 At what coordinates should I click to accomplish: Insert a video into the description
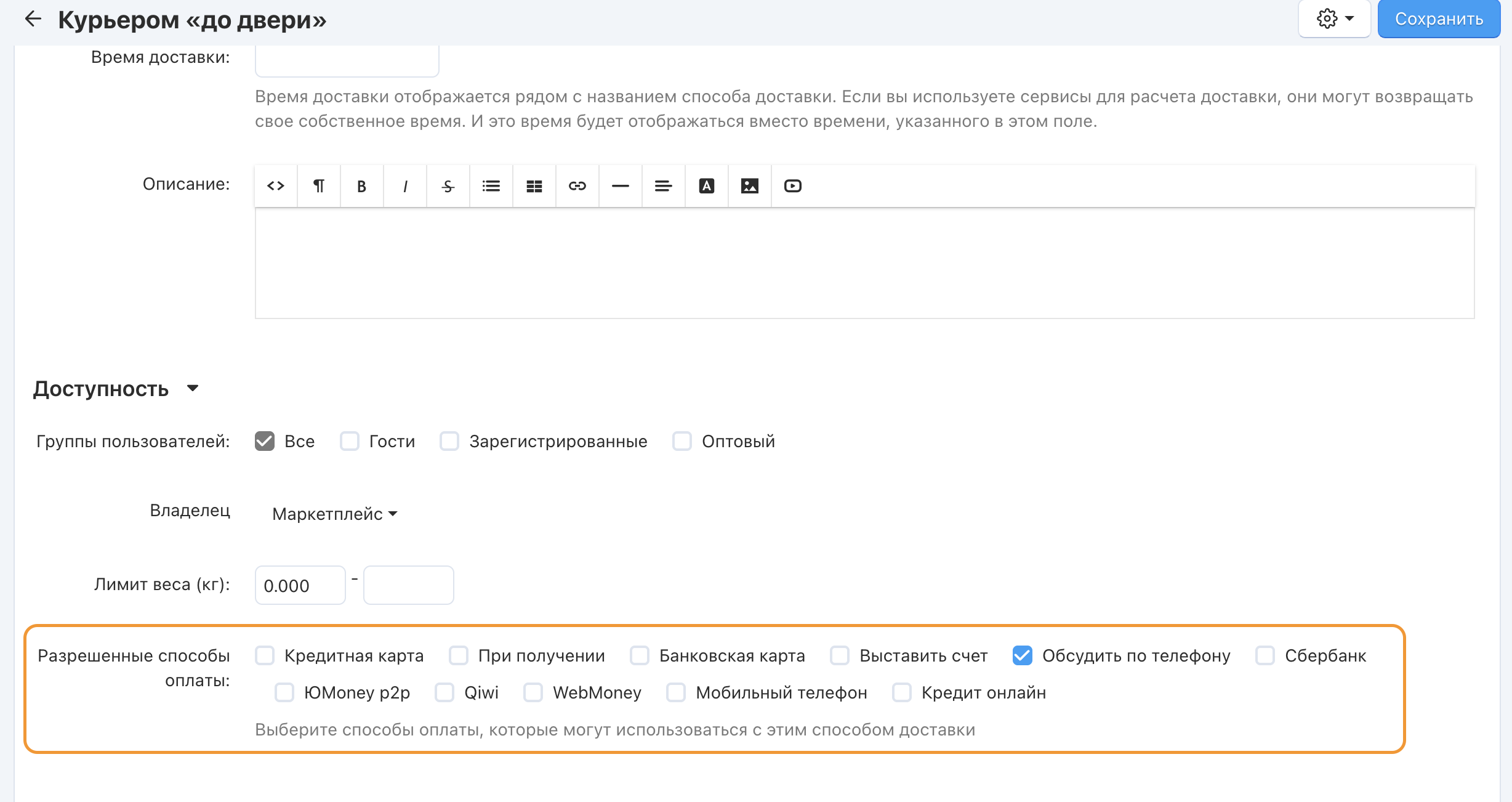tap(793, 186)
